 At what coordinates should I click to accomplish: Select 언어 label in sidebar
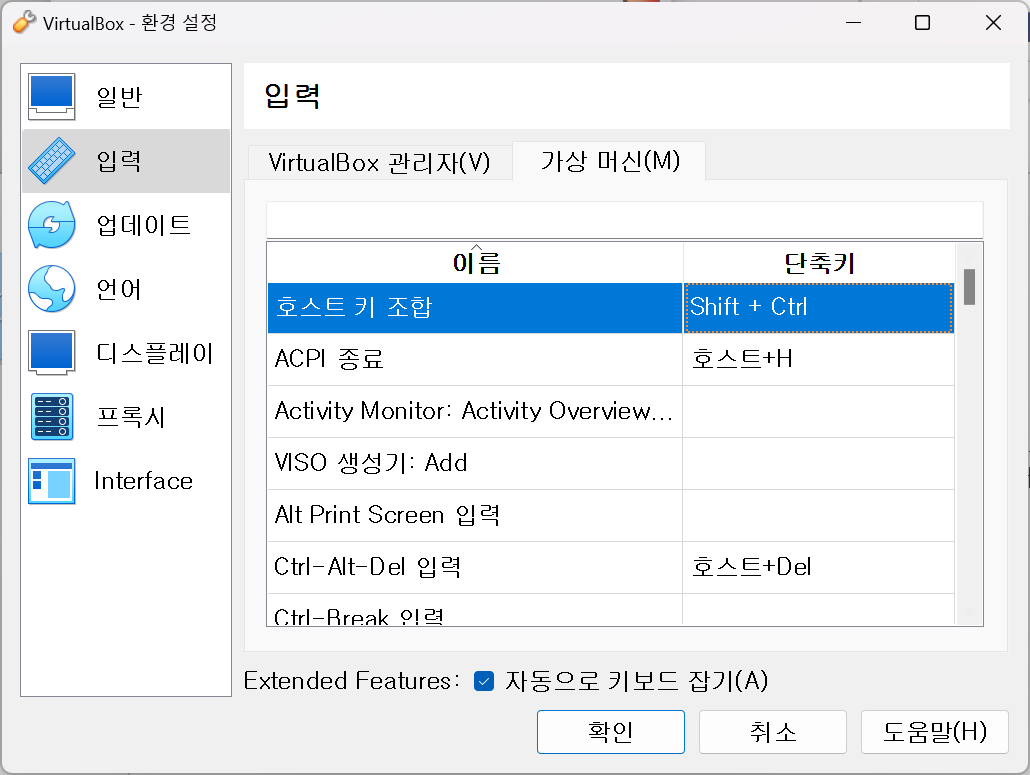(119, 289)
